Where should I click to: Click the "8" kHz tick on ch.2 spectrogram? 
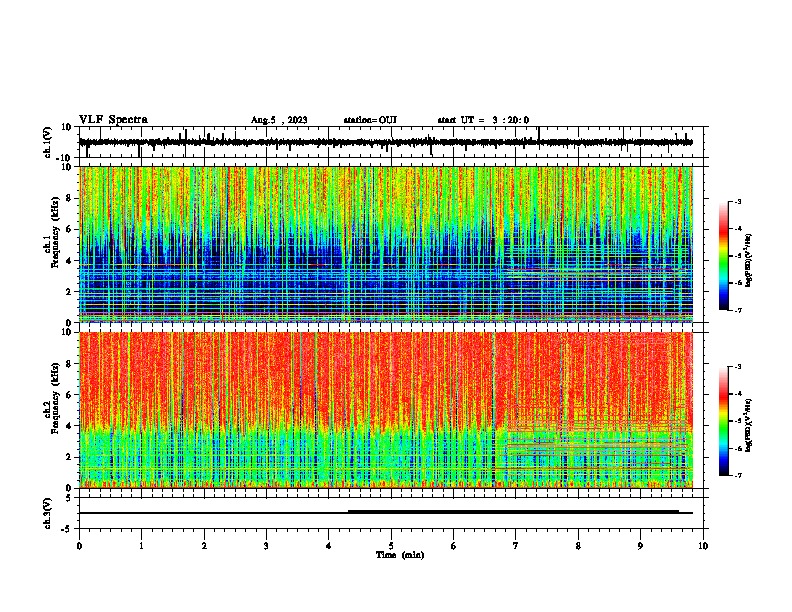70,364
